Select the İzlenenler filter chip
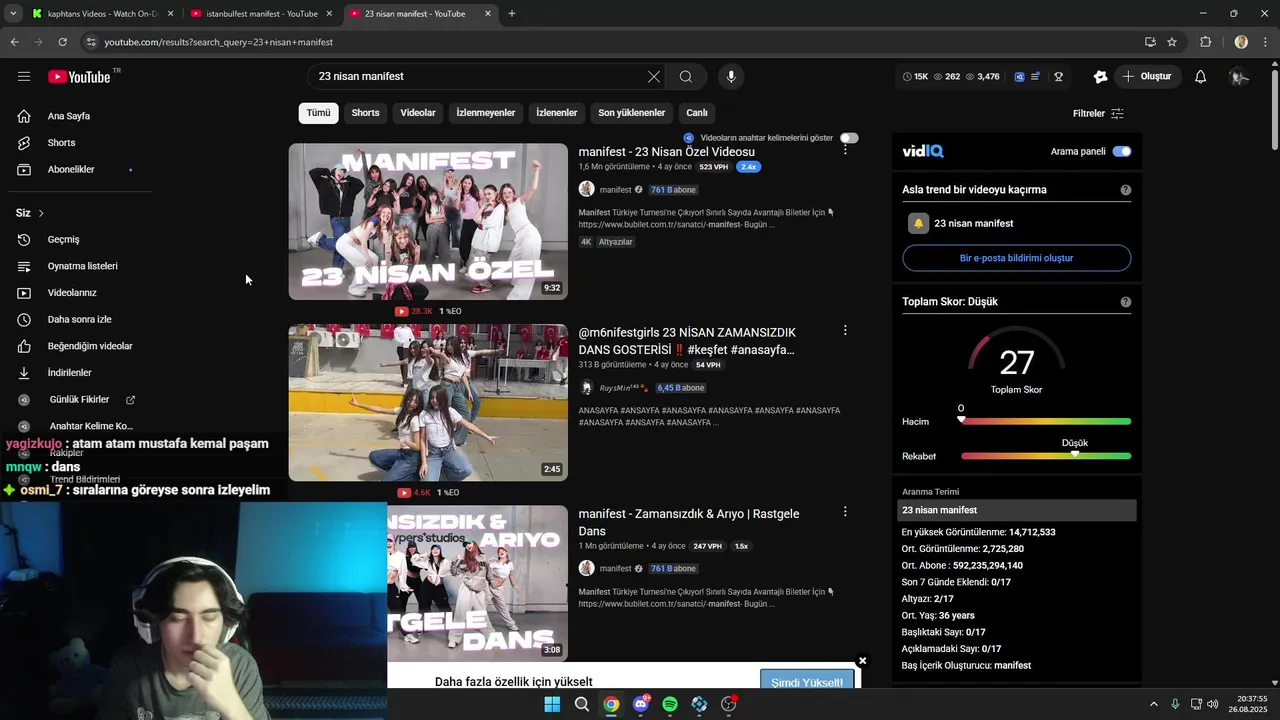The width and height of the screenshot is (1280, 720). (557, 113)
